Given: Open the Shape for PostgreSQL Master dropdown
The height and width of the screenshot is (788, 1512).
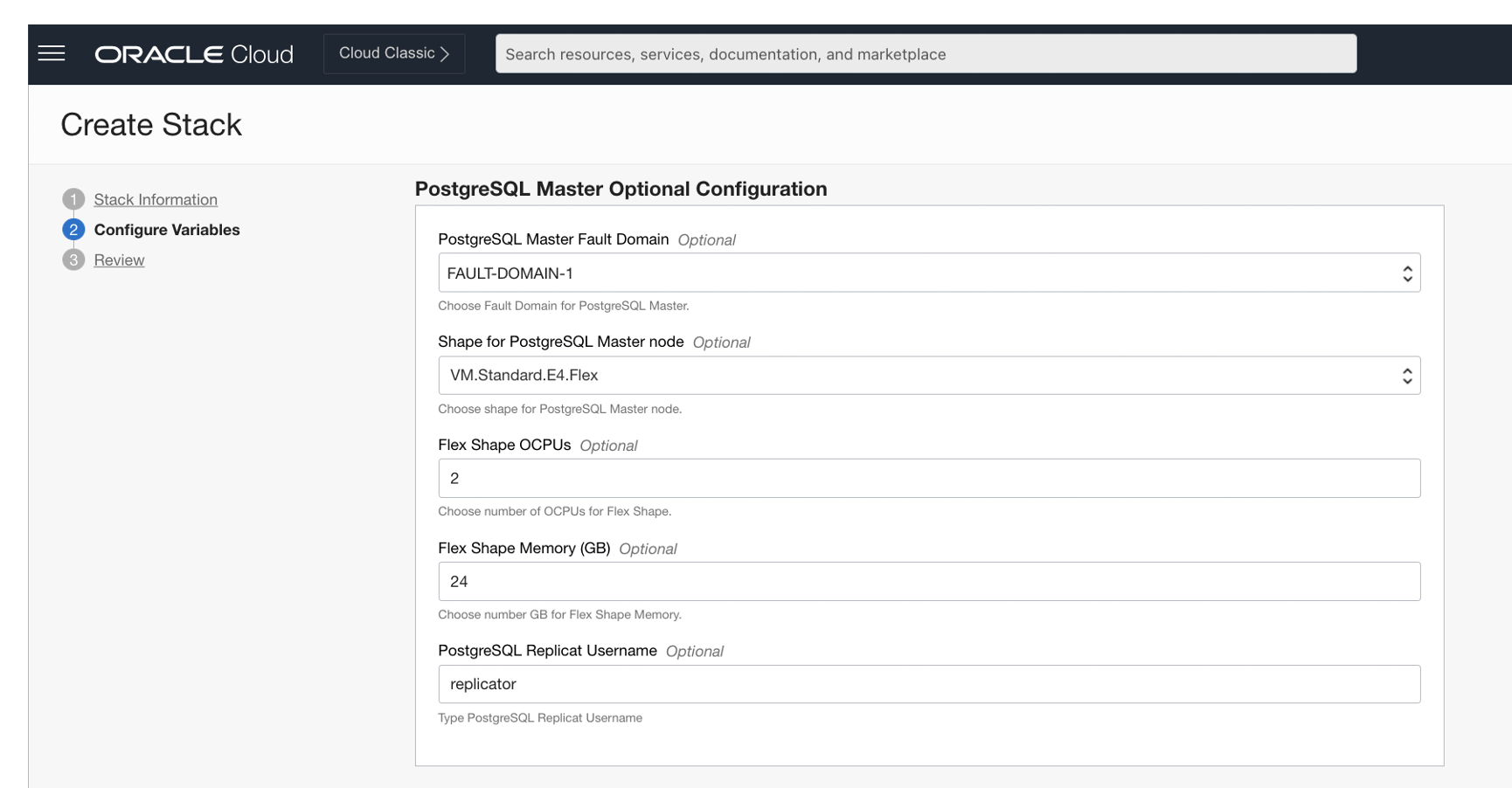Looking at the screenshot, I should [x=929, y=375].
